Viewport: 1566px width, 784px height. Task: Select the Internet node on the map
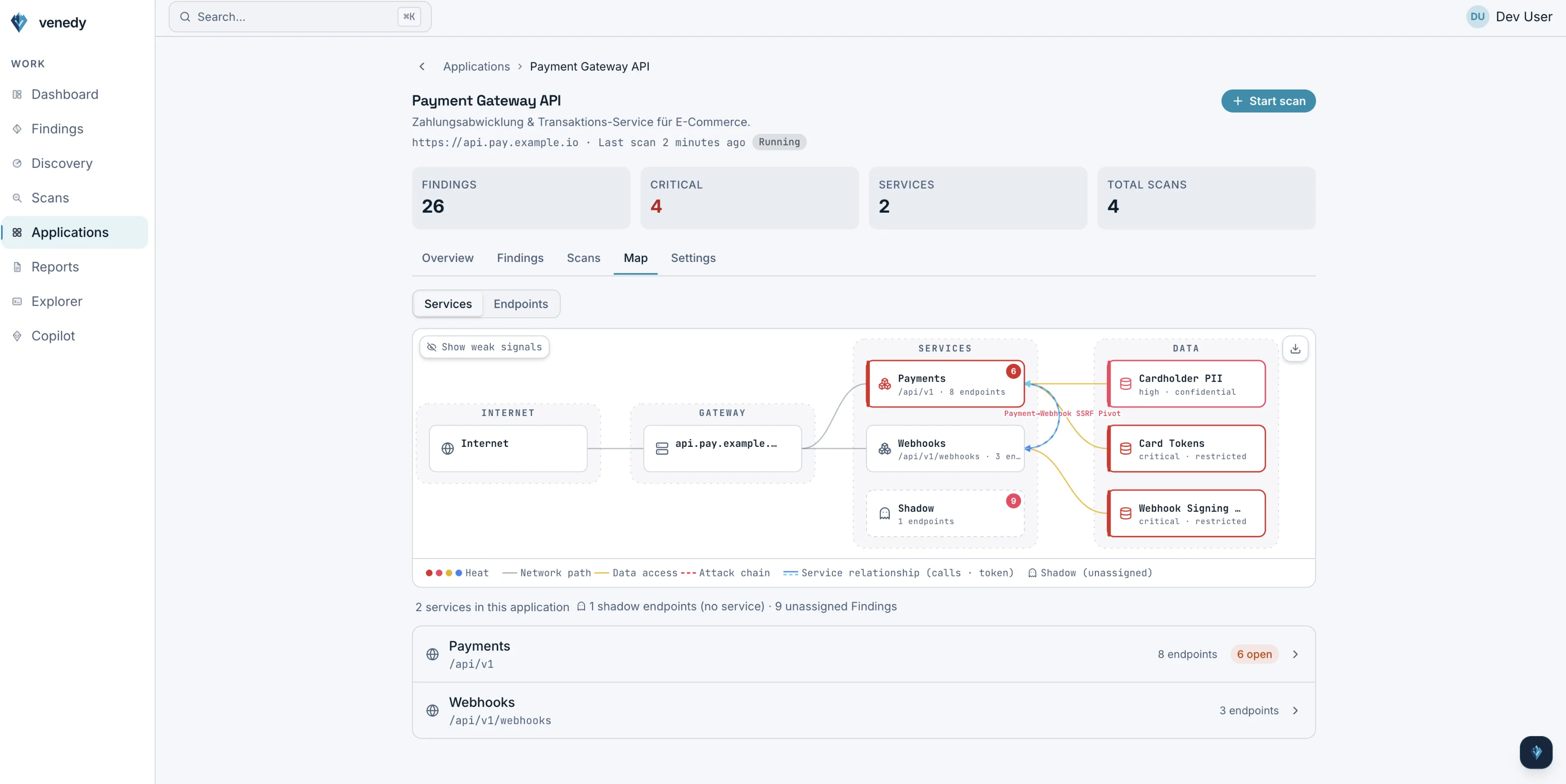coord(508,449)
